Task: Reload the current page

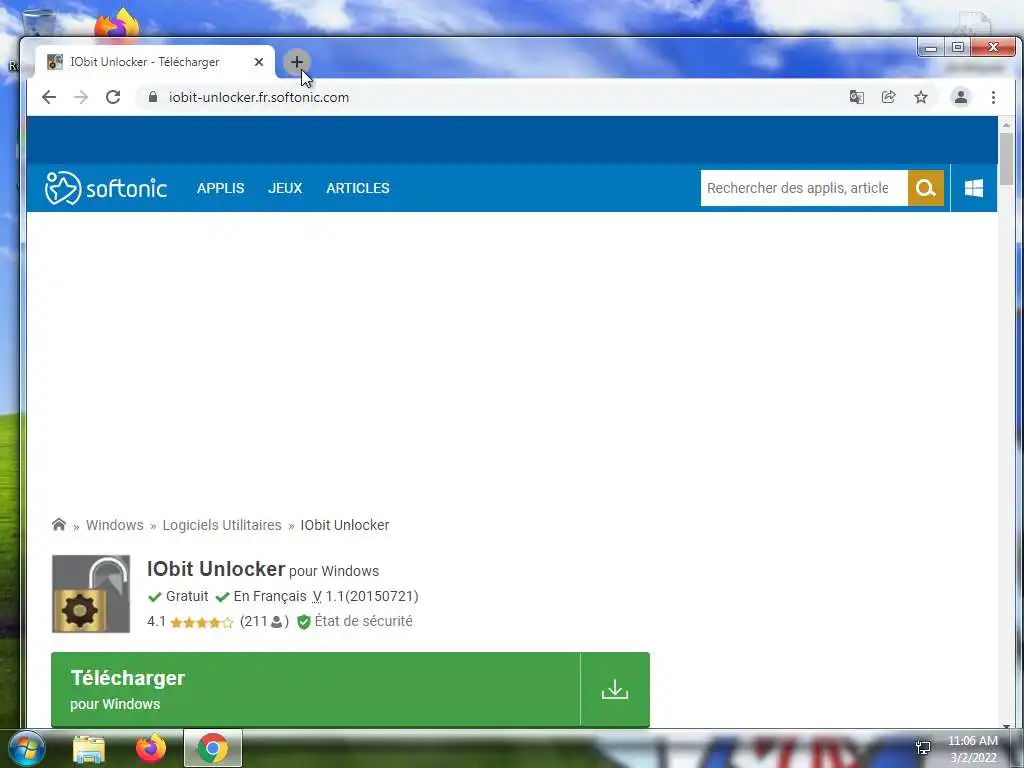Action: pos(113,97)
